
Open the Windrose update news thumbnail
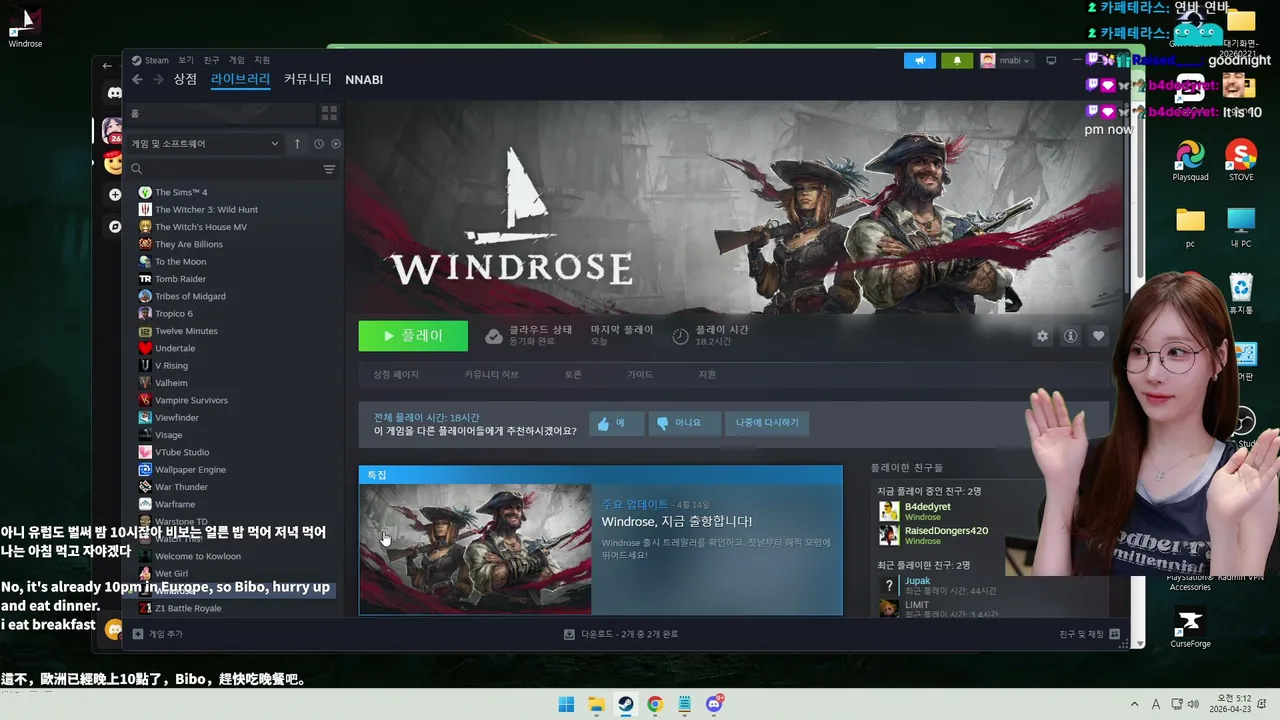coord(475,549)
